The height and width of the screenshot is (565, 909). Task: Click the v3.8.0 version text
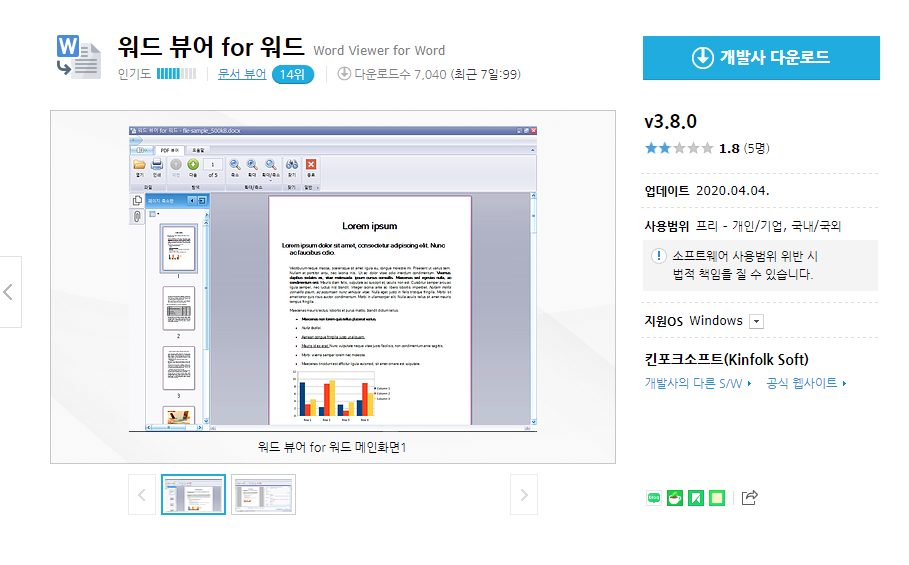coord(671,122)
